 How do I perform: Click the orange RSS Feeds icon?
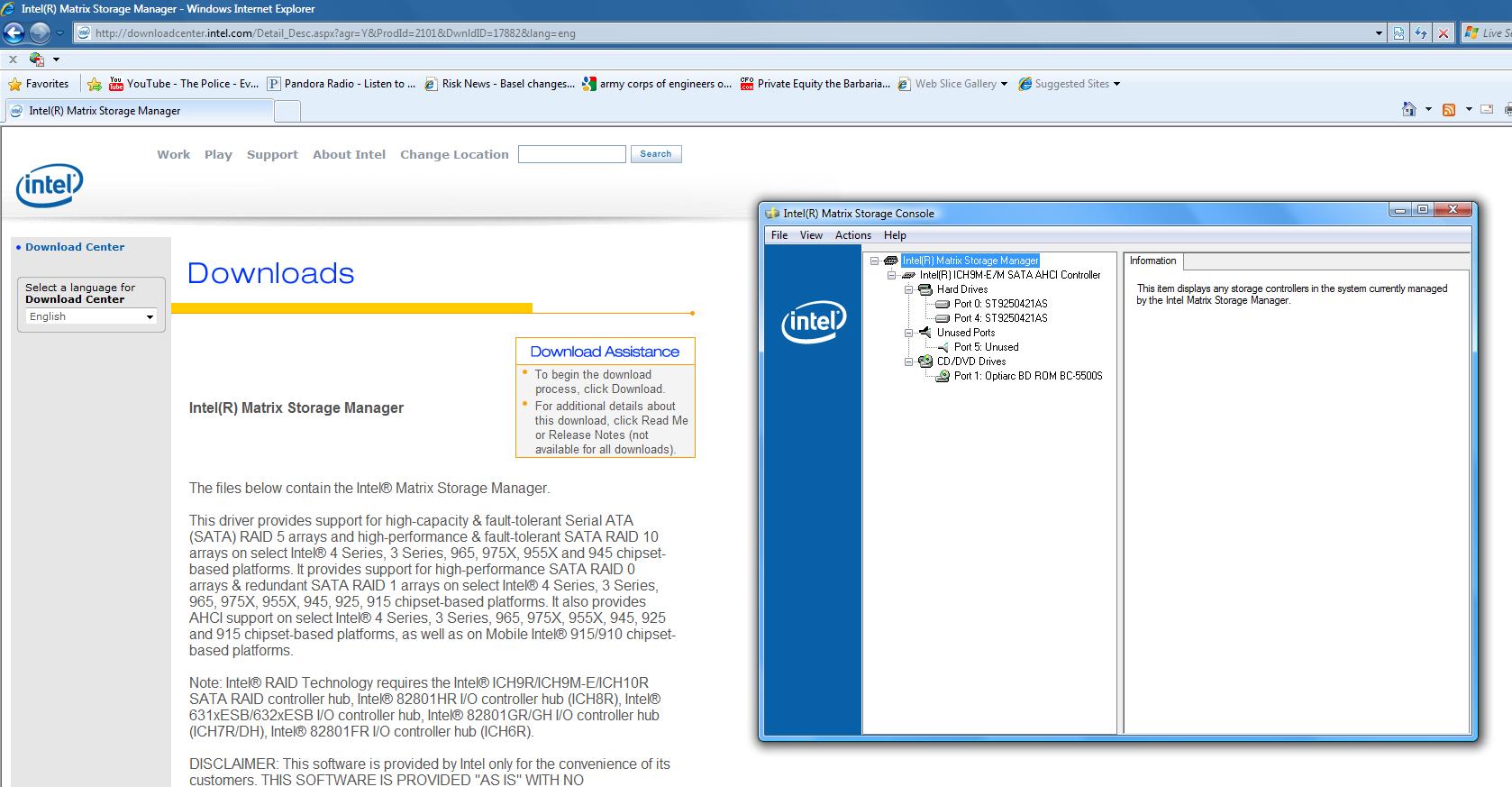tap(1449, 110)
